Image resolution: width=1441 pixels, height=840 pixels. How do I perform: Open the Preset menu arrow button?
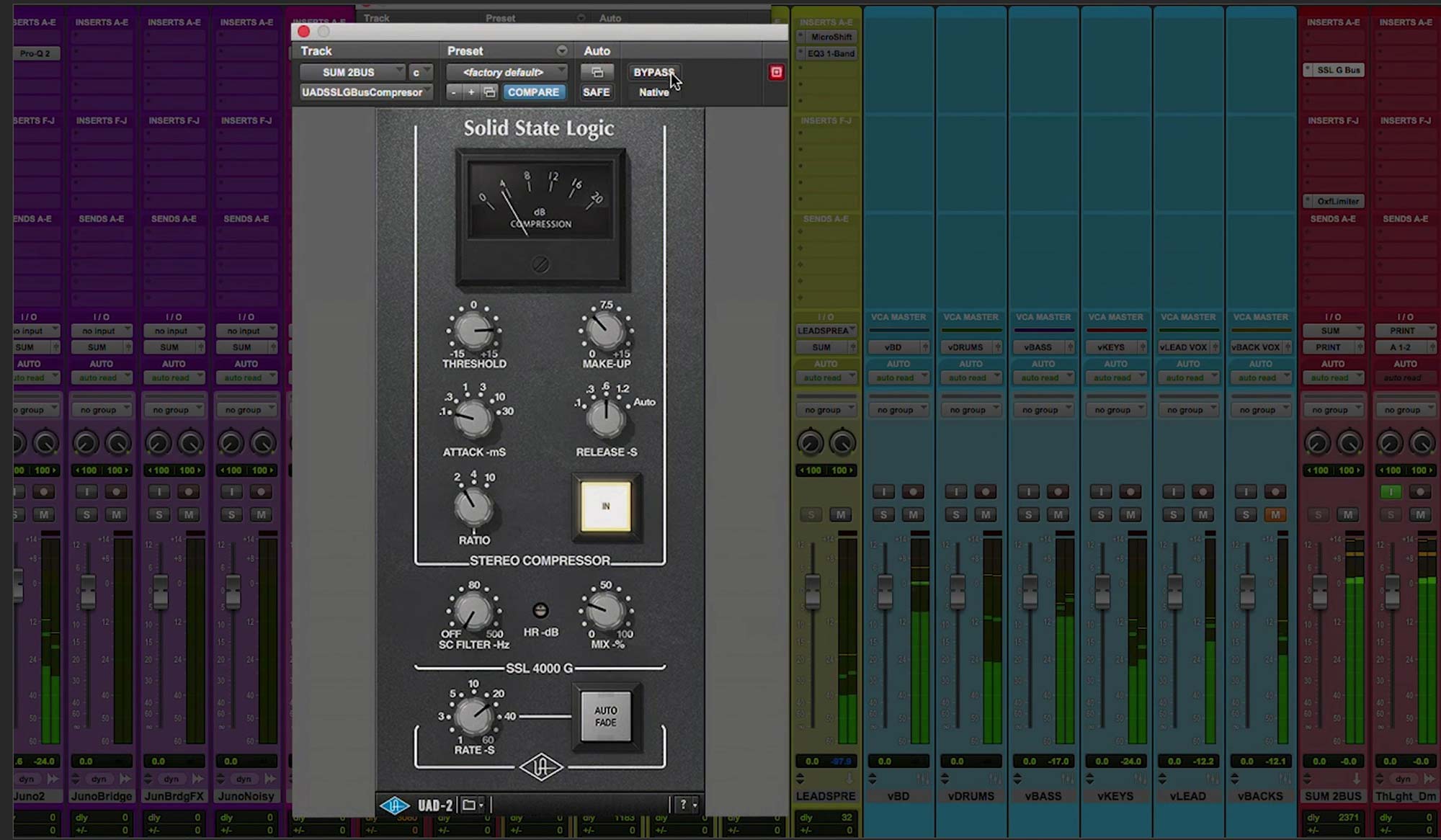click(561, 50)
